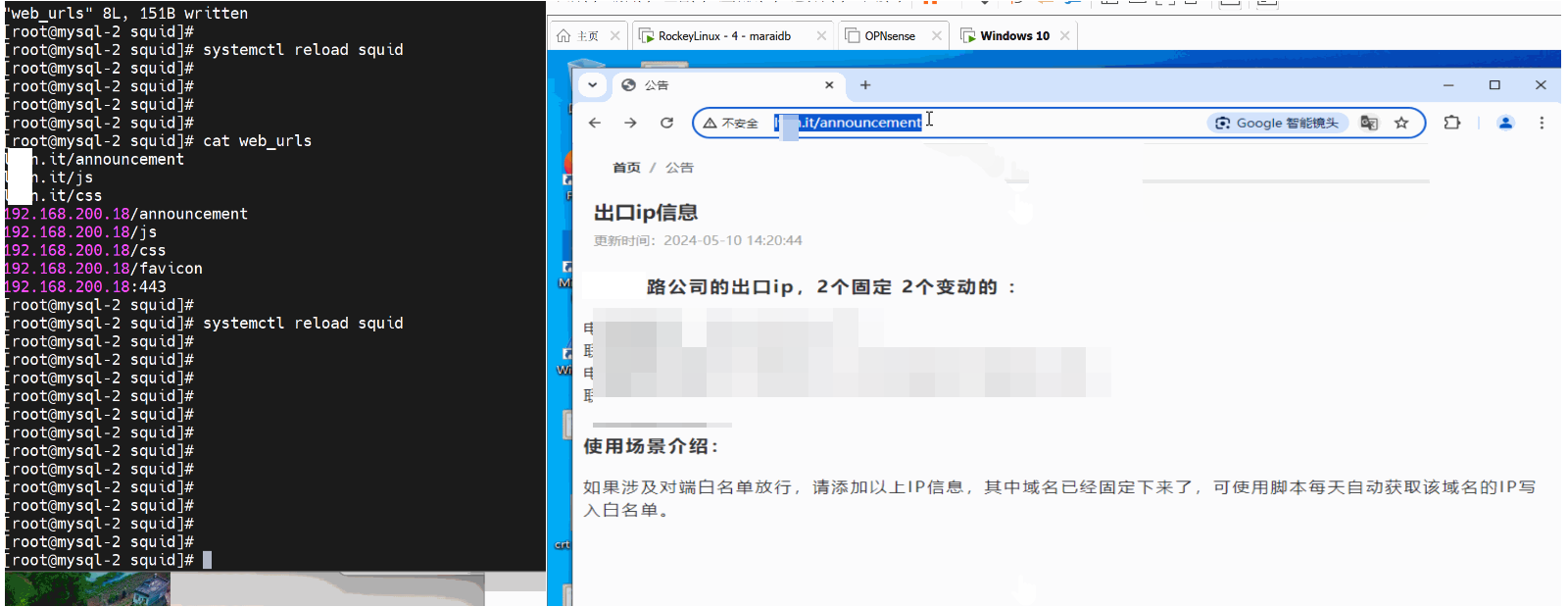Reload the announcement page
Screen dimensions: 1568x607
666,123
